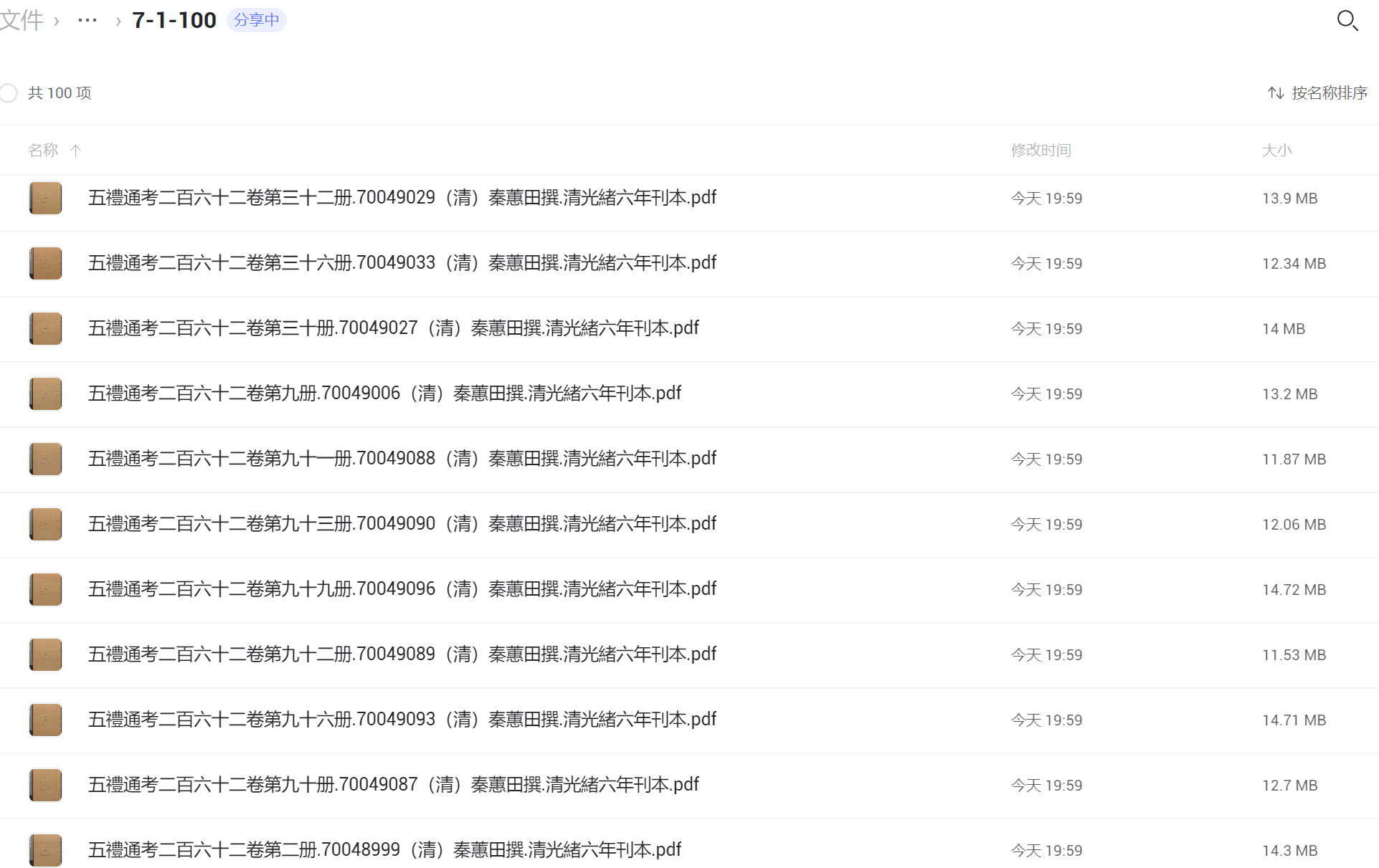Click the 12.06 MB size value

pyautogui.click(x=1294, y=525)
